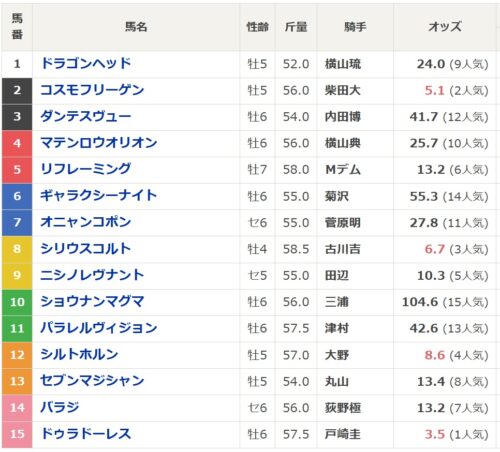Click green gate number 10 cell
This screenshot has height=452, width=500.
pyautogui.click(x=17, y=302)
